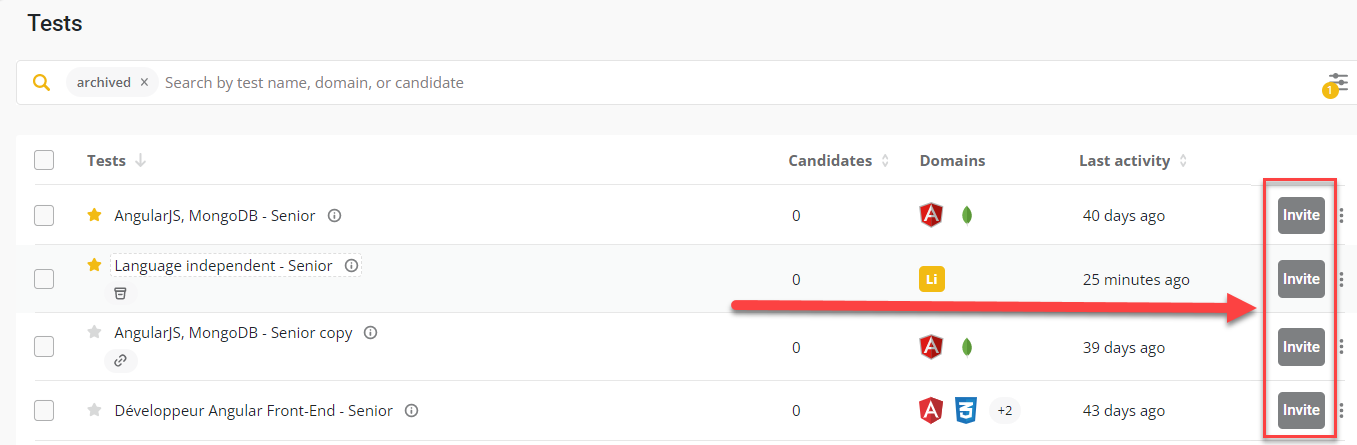Unstar the Language independent - Senior test
The width and height of the screenshot is (1357, 445).
95,266
